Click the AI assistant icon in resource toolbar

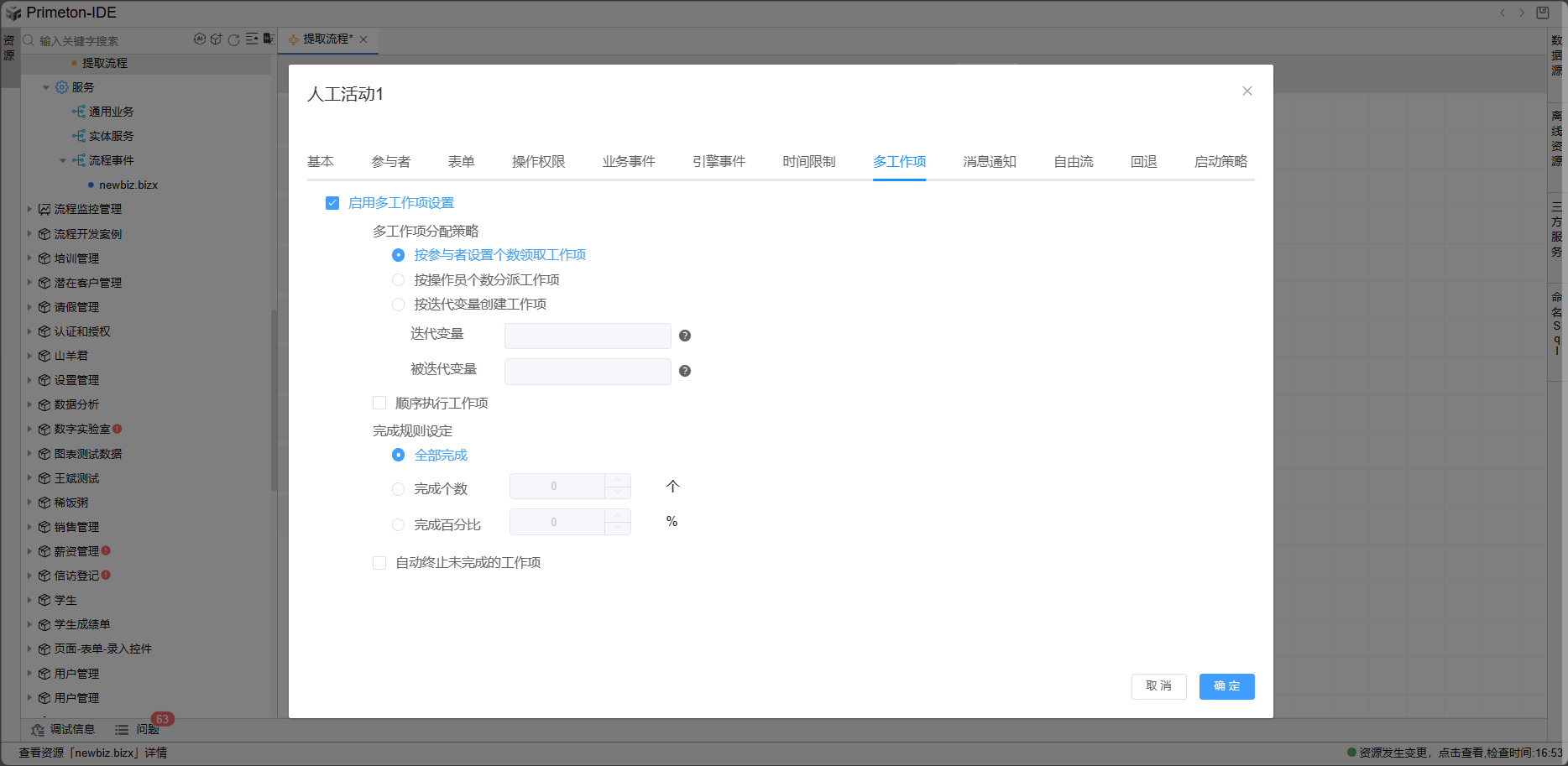199,39
